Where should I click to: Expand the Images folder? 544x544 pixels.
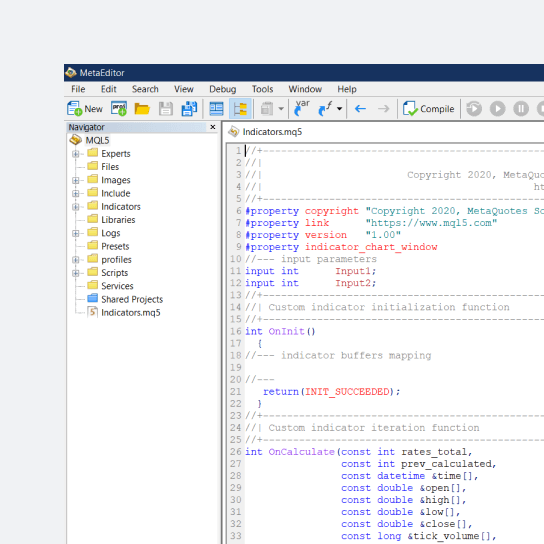click(x=76, y=180)
